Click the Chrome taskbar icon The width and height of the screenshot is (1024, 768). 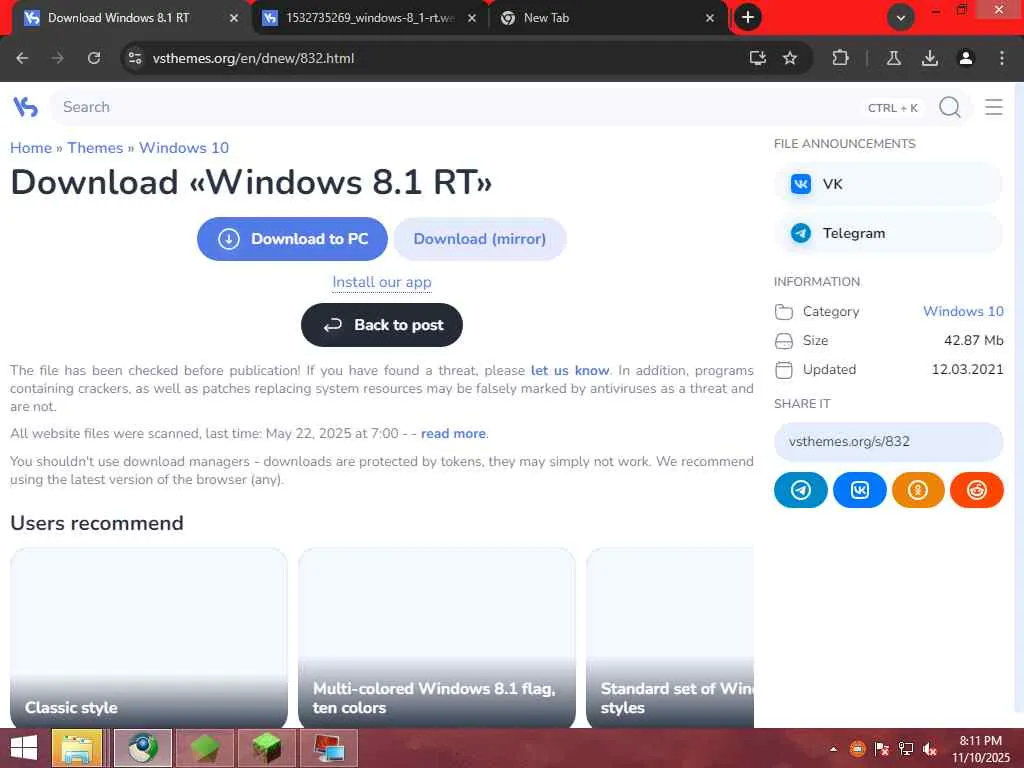[x=143, y=748]
